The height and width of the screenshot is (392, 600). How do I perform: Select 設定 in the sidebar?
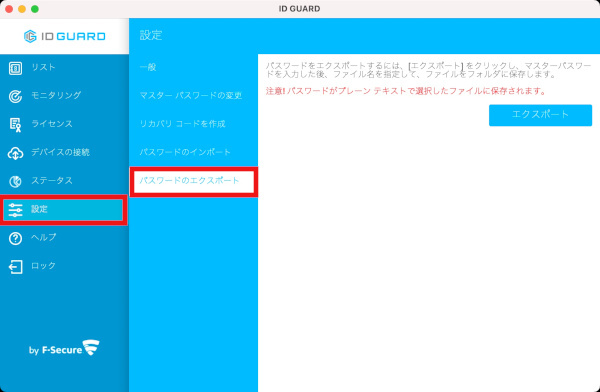64,209
